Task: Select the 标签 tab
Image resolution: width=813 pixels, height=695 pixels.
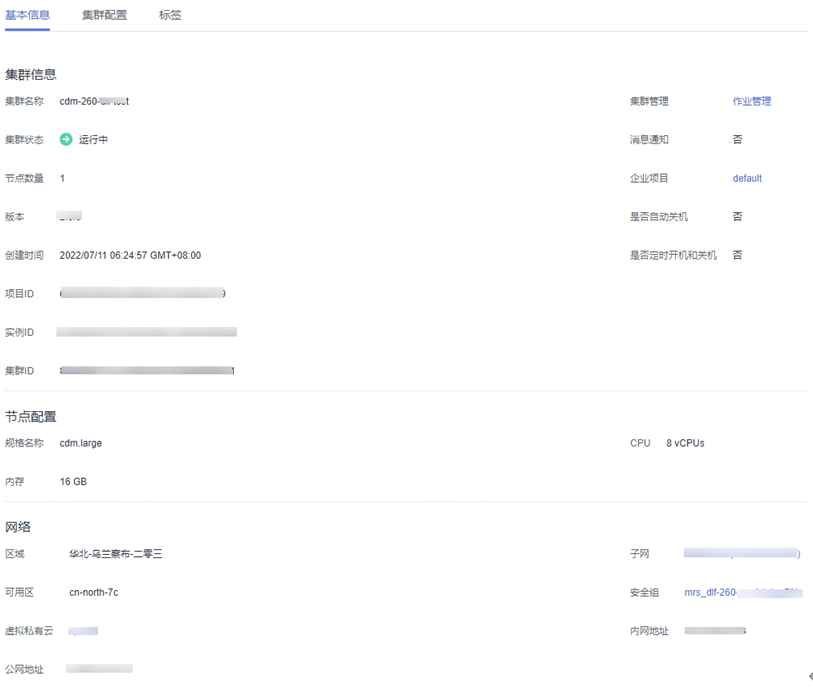Action: [x=170, y=15]
